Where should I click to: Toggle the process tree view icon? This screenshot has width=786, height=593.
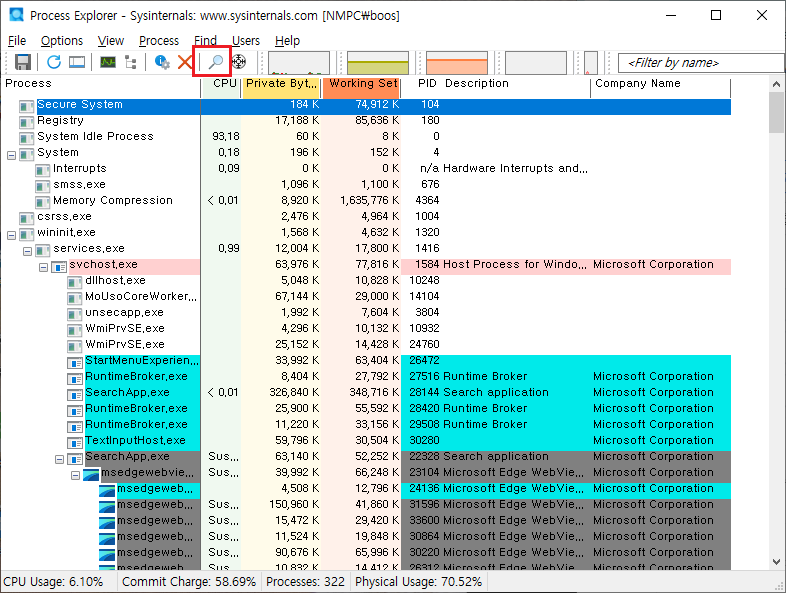(131, 62)
